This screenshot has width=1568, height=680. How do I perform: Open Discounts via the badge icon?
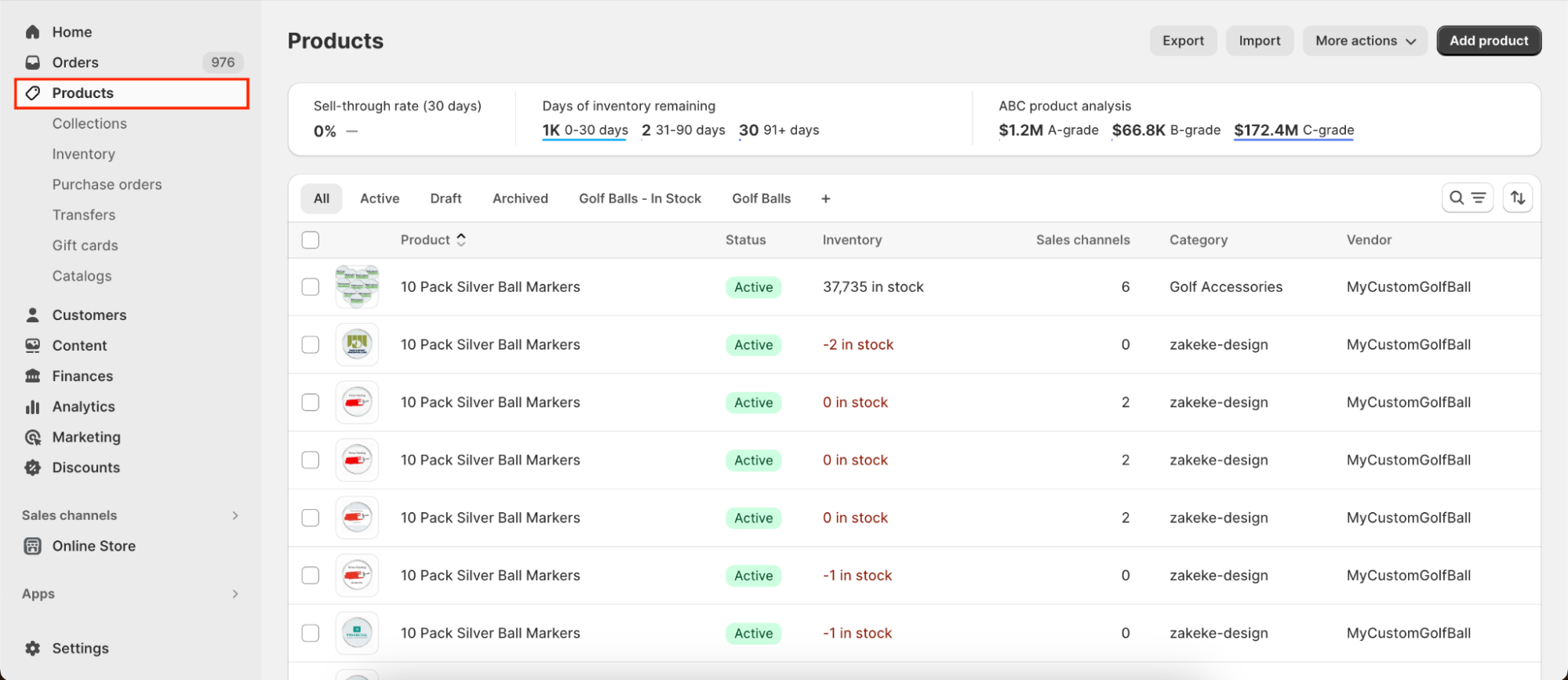tap(32, 468)
